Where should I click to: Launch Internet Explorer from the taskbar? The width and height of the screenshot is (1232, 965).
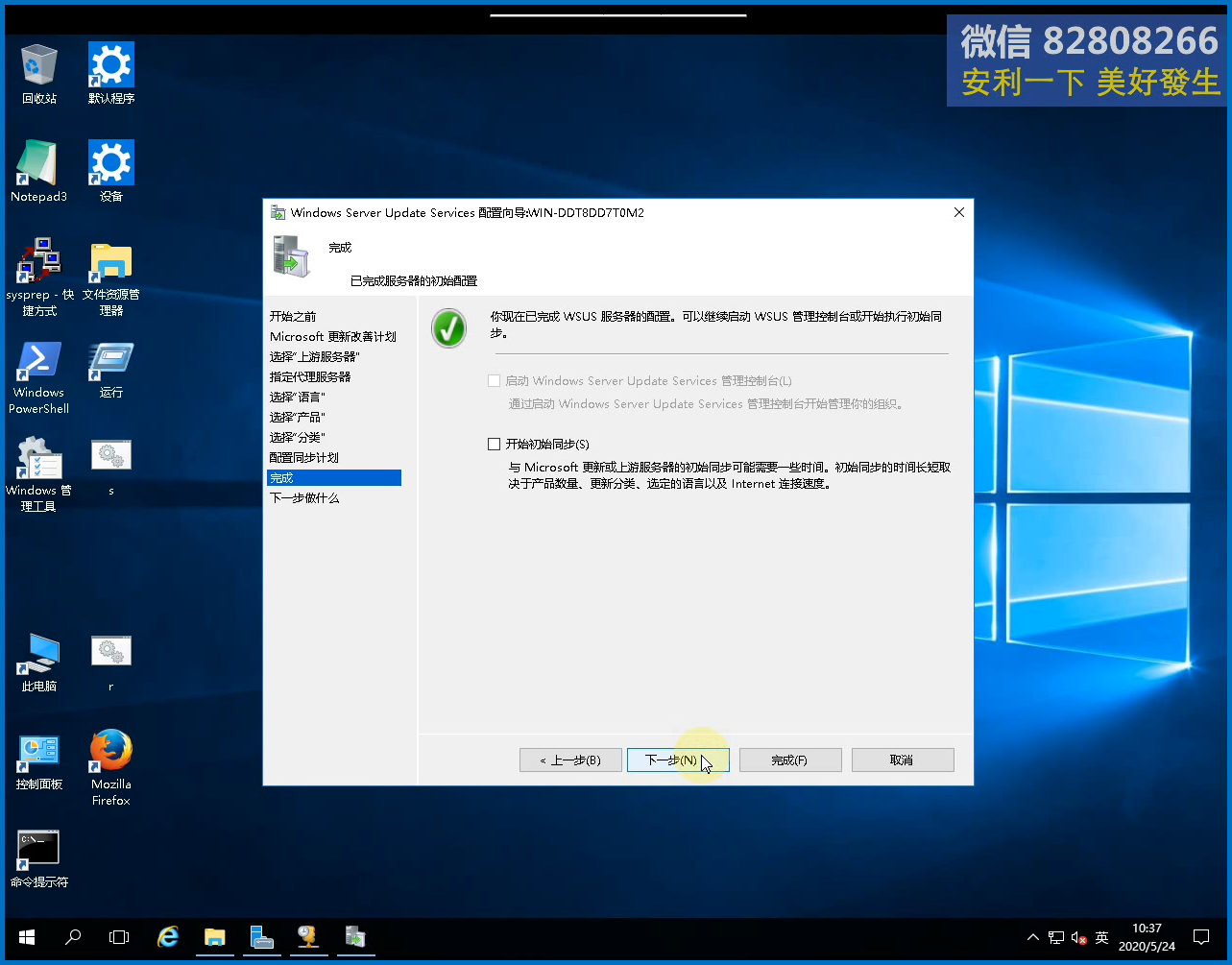click(168, 937)
